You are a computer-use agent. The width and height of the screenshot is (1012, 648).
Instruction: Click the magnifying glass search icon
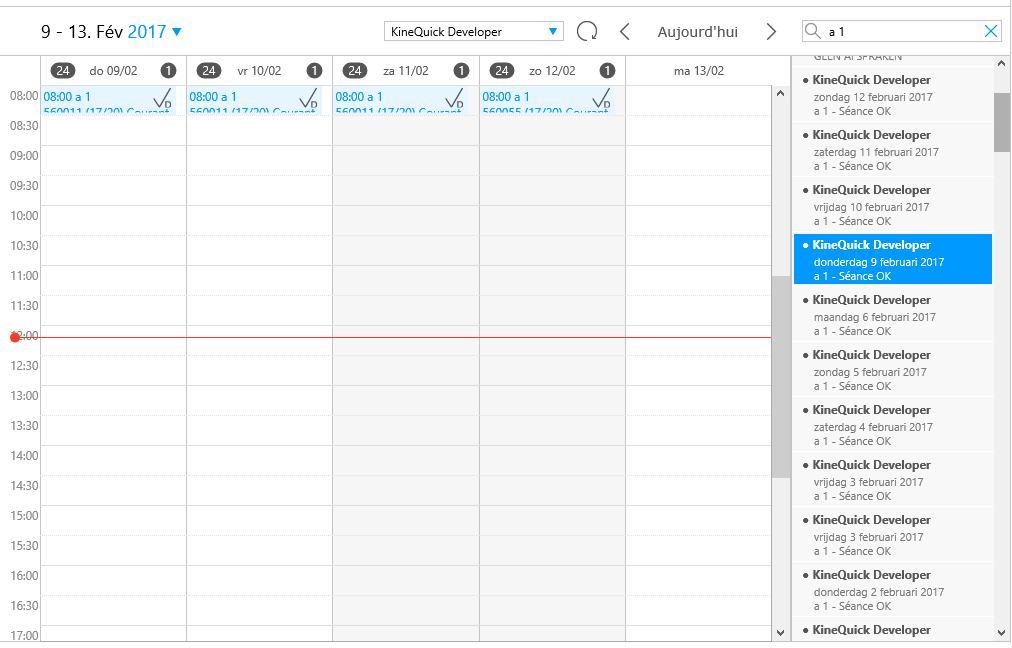pyautogui.click(x=813, y=31)
